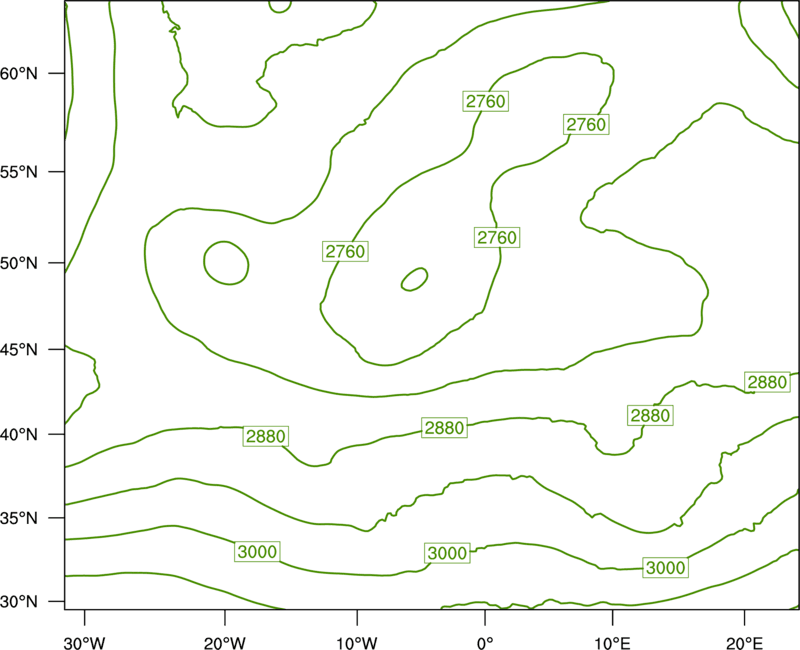Viewport: 800px width, 650px height.
Task: Click the 30°W longitude axis label
Action: point(84,643)
